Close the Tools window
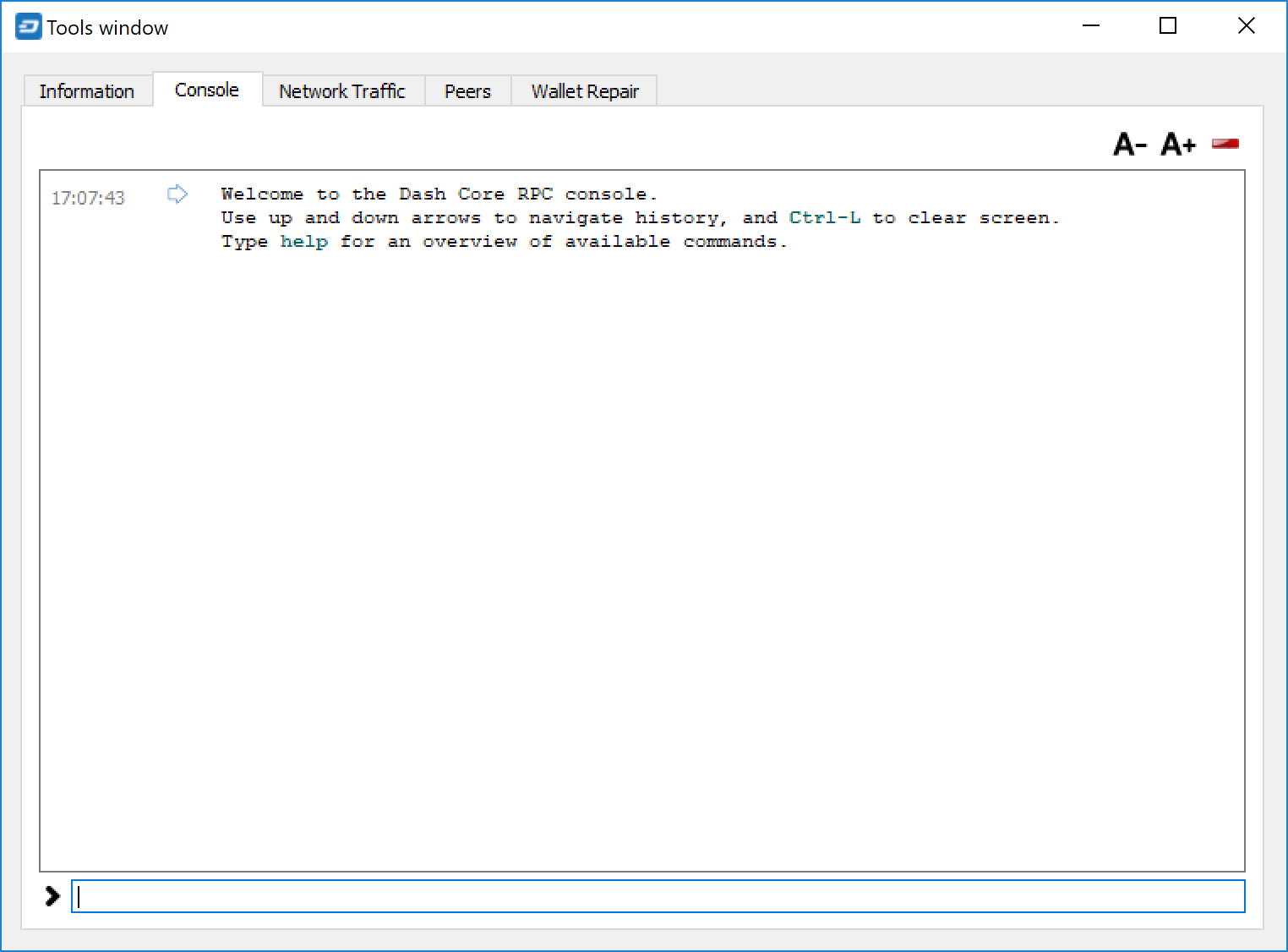Image resolution: width=1288 pixels, height=952 pixels. 1246,26
